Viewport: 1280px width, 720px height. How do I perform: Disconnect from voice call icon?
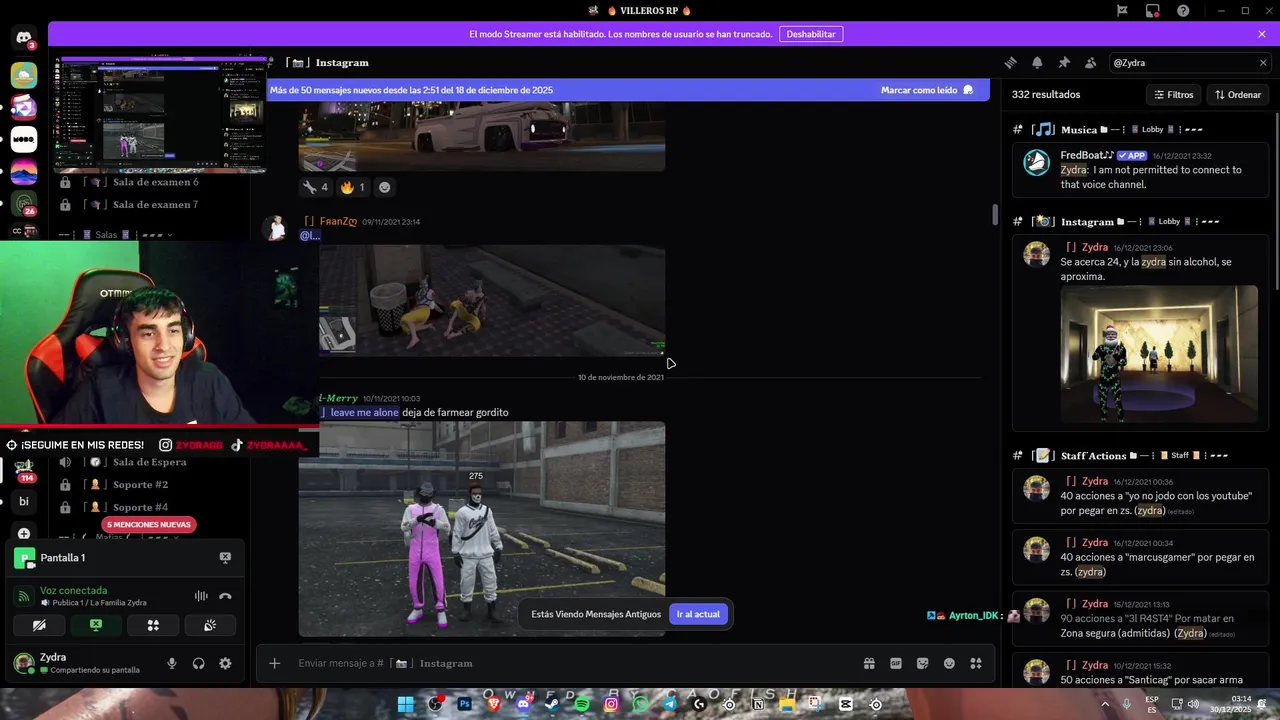tap(225, 596)
